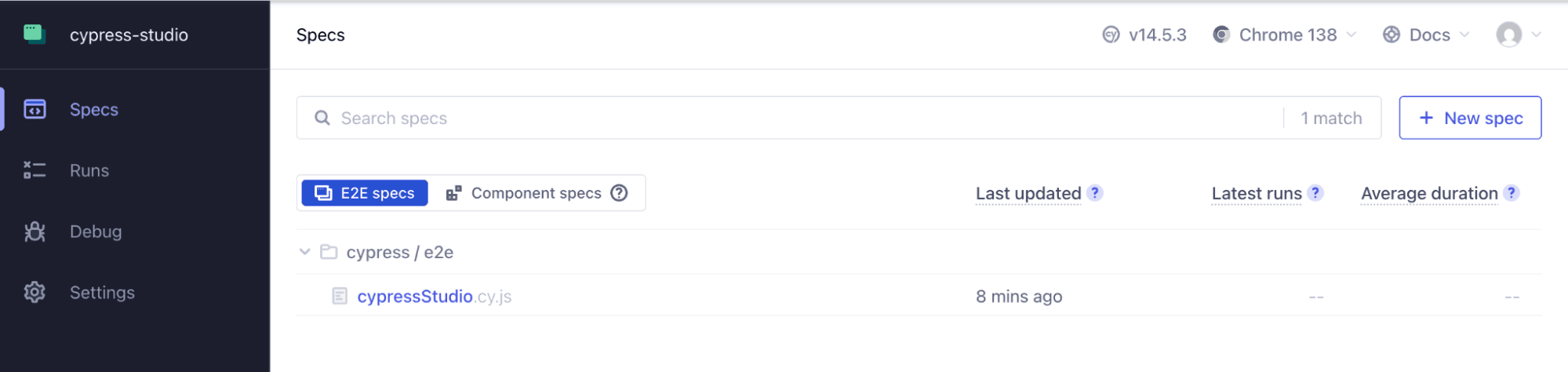This screenshot has width=1568, height=372.
Task: Click the Average duration help icon
Action: point(1512,193)
